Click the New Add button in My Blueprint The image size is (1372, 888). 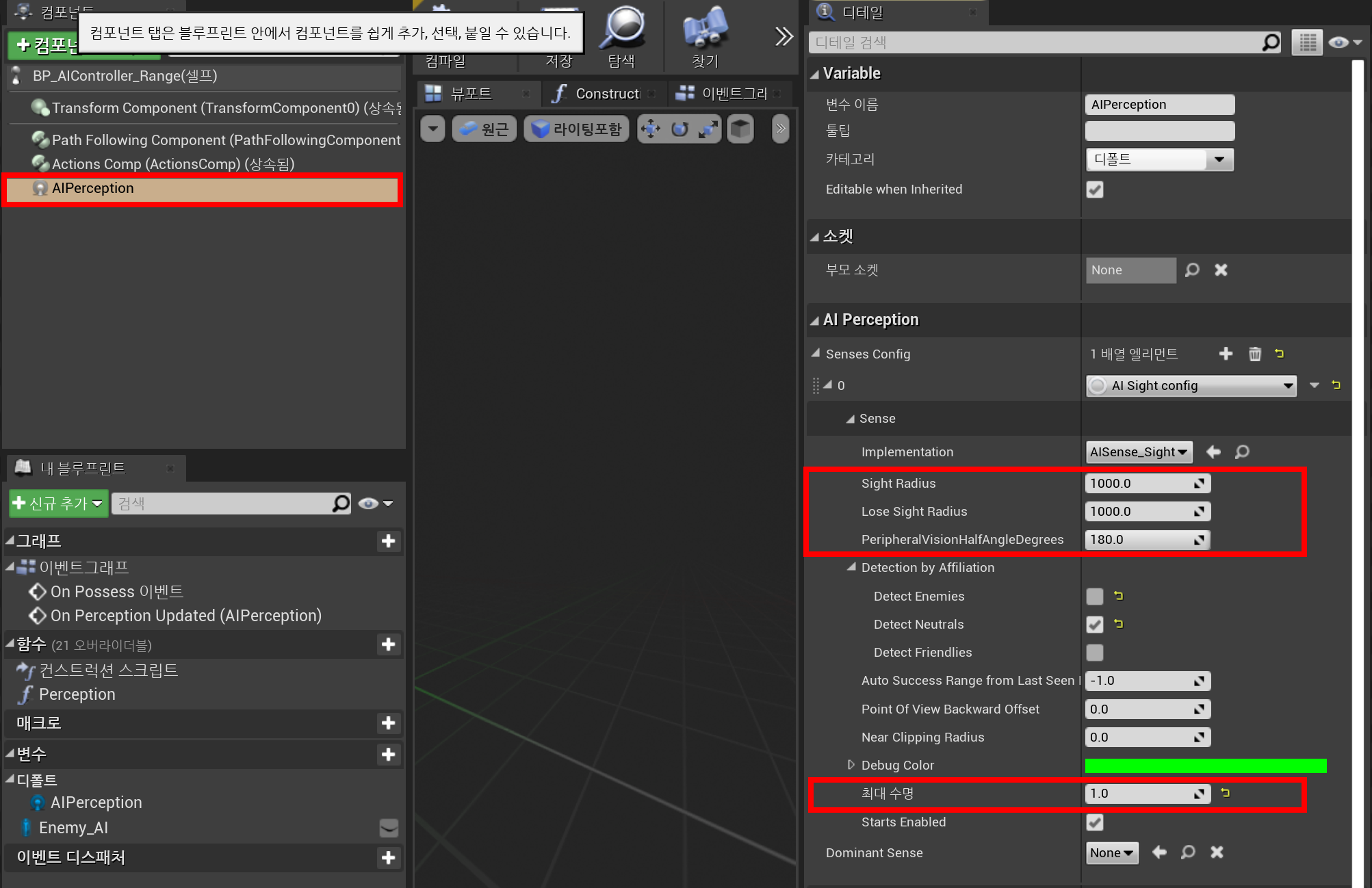(58, 504)
